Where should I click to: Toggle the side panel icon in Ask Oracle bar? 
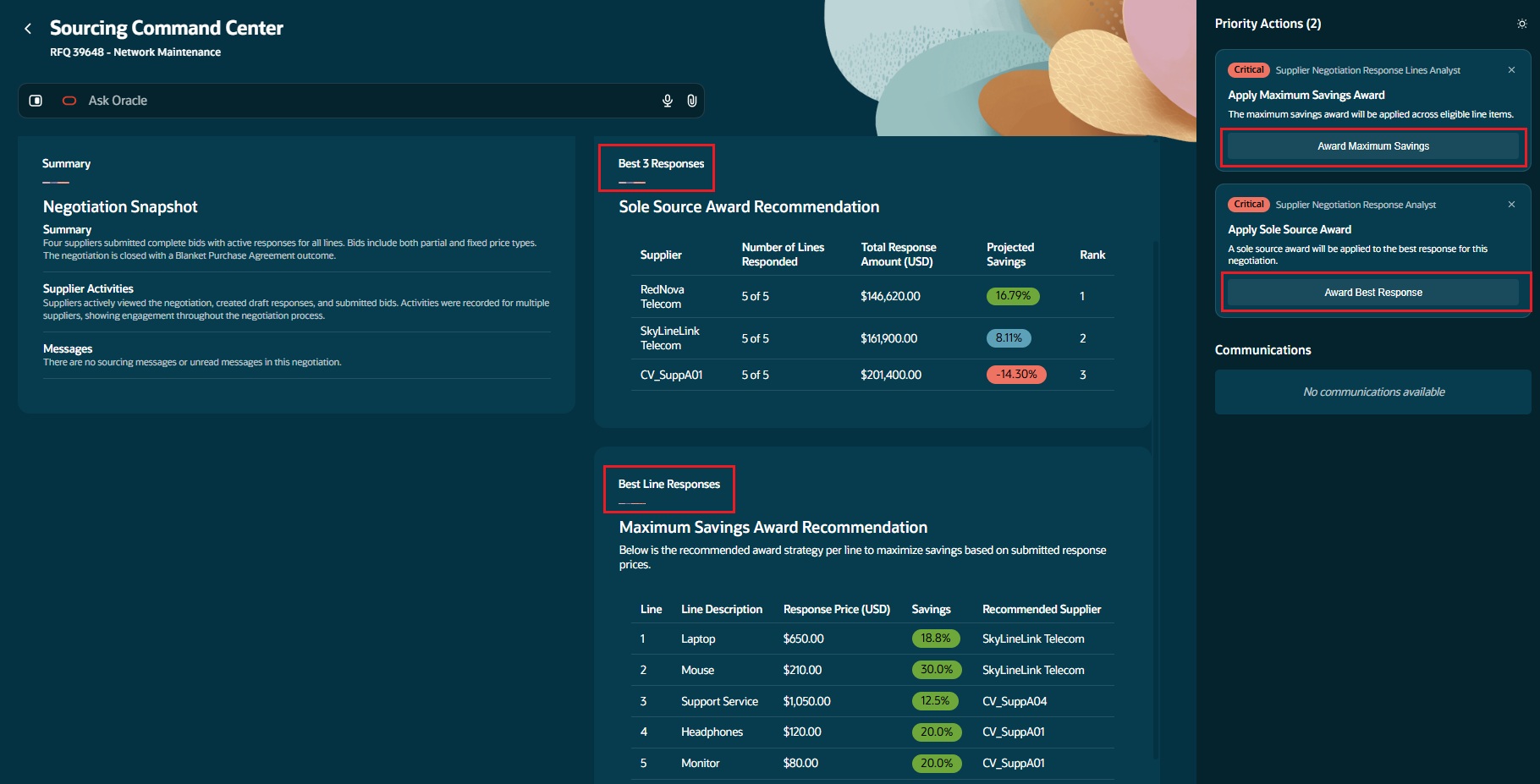36,101
